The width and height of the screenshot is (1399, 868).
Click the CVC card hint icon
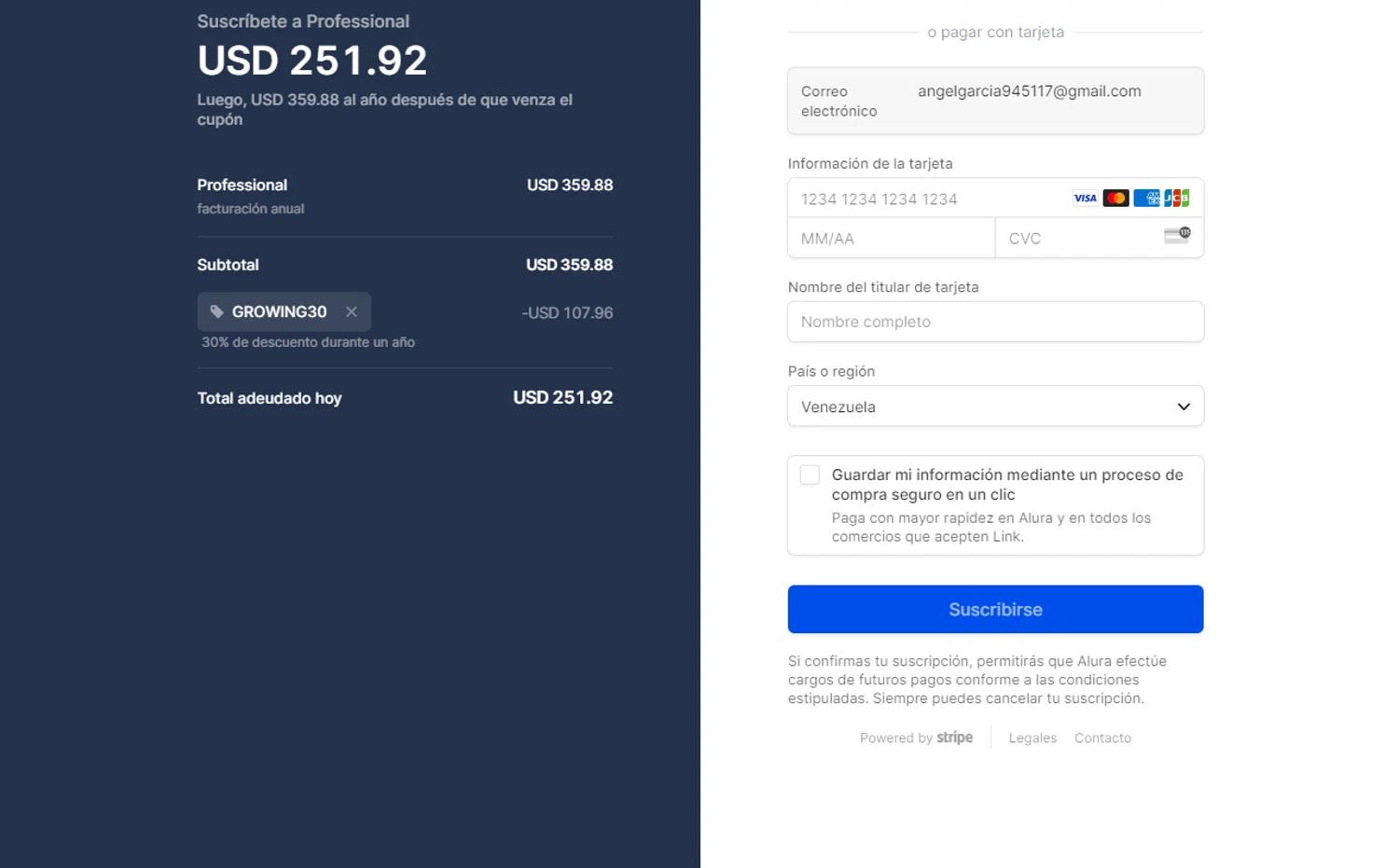1177,235
